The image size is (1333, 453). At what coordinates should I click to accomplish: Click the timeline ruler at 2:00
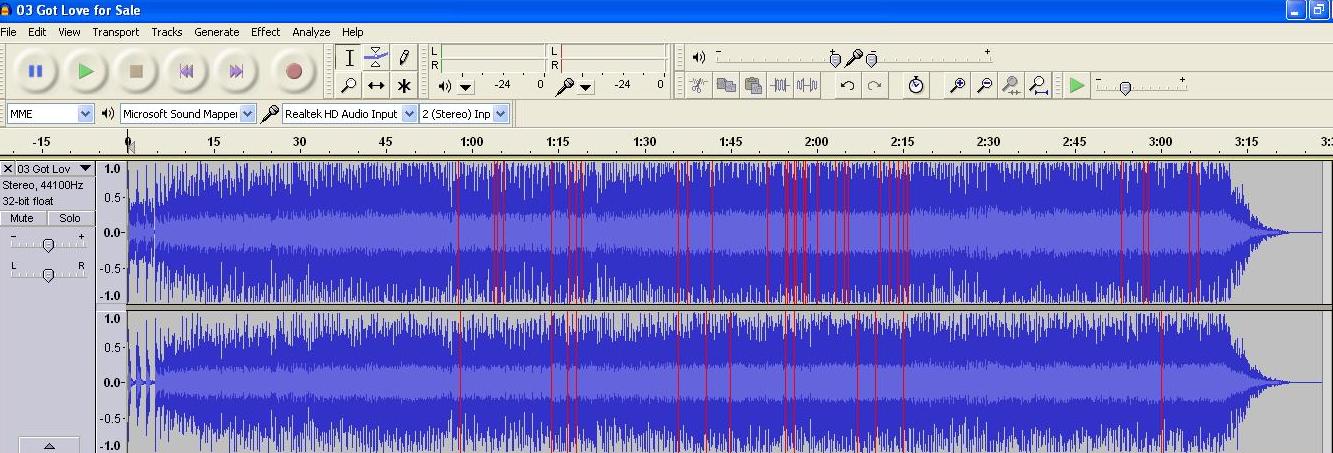(817, 142)
